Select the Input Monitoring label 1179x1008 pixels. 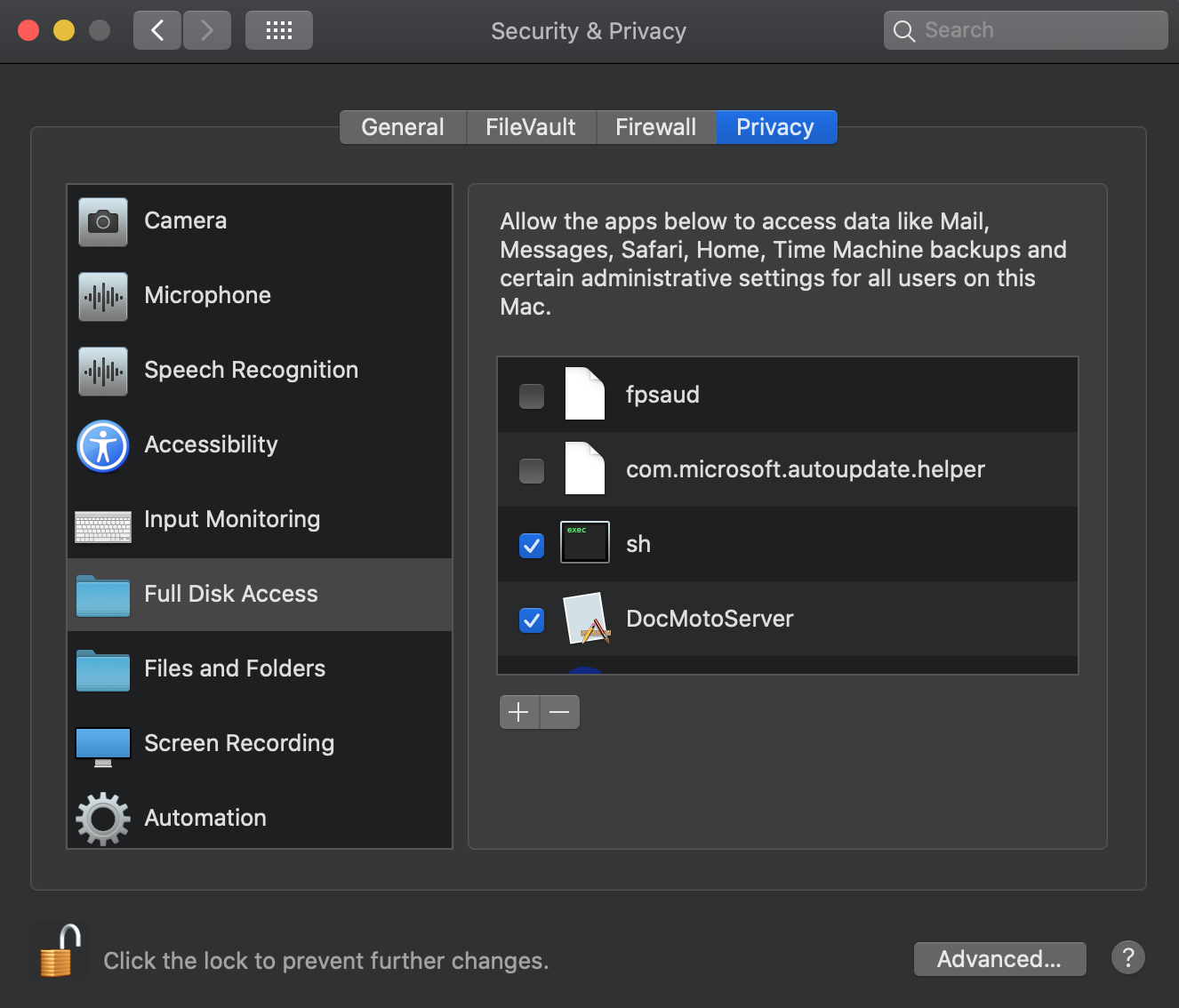(232, 519)
